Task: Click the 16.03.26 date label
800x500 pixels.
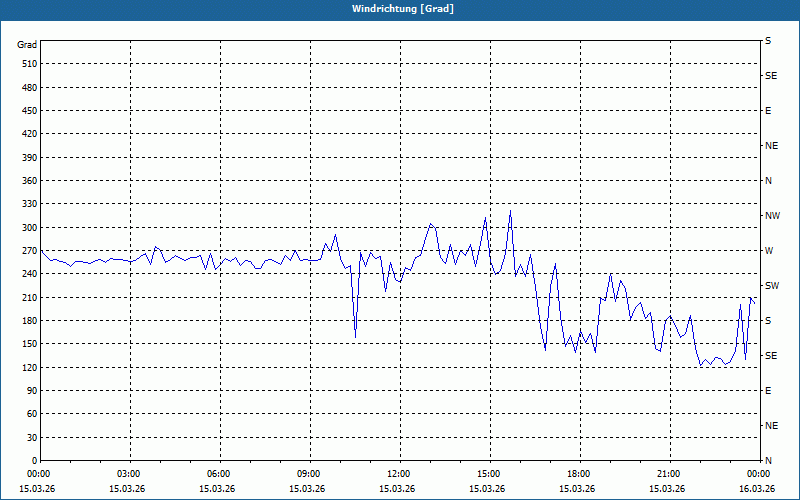Action: tap(757, 489)
